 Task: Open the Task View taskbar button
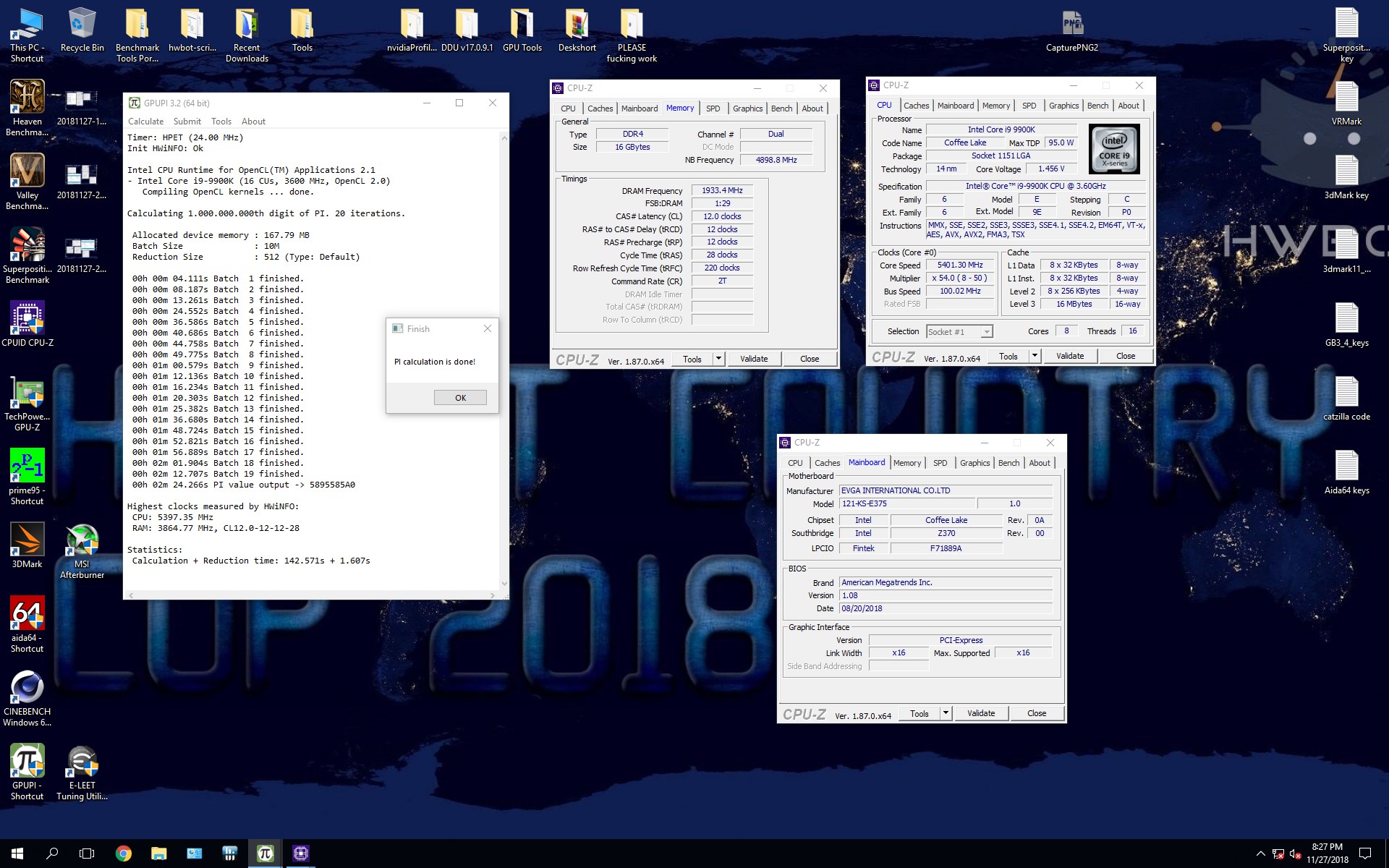pos(87,854)
